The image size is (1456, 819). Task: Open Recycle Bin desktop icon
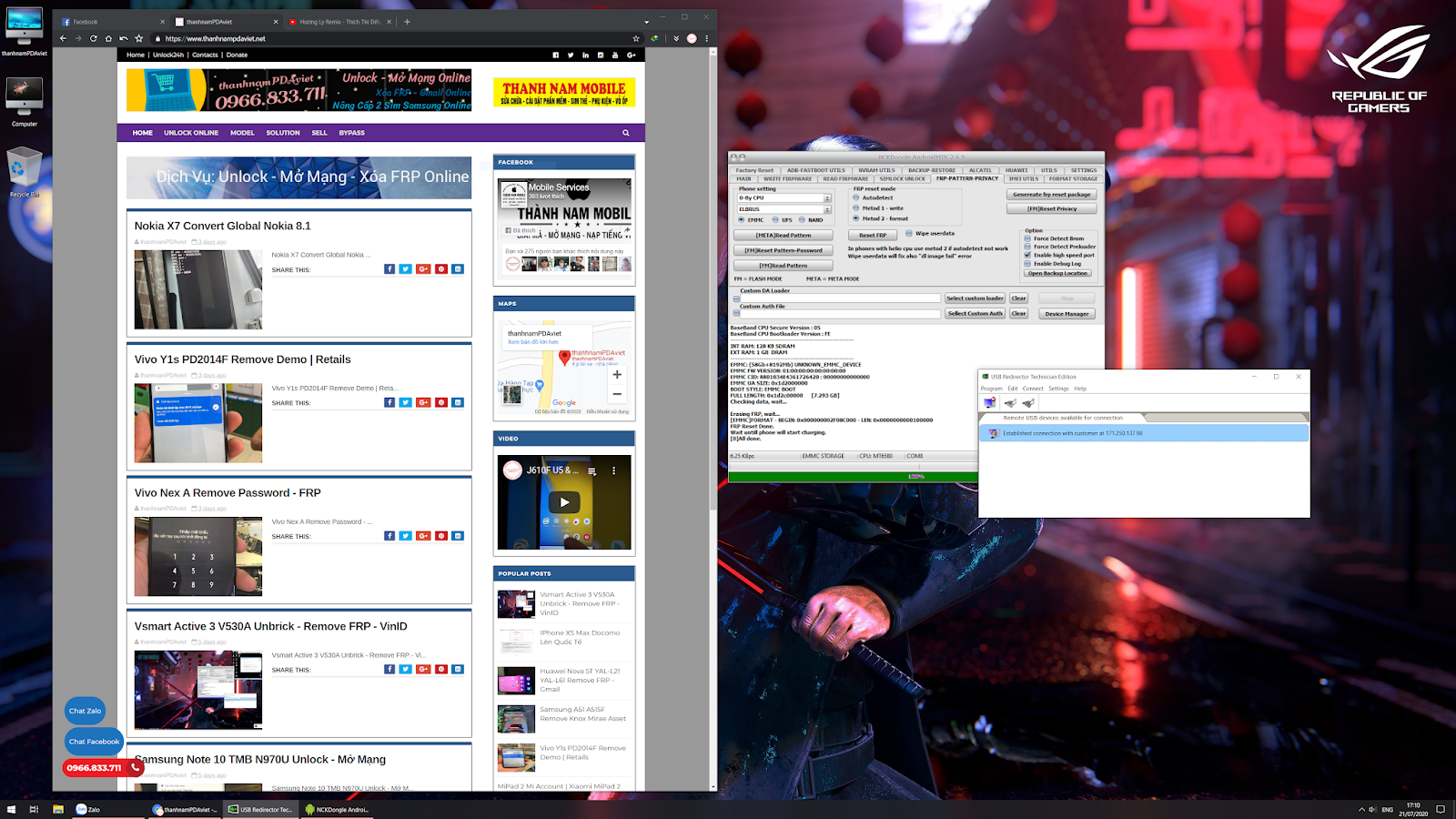(24, 173)
